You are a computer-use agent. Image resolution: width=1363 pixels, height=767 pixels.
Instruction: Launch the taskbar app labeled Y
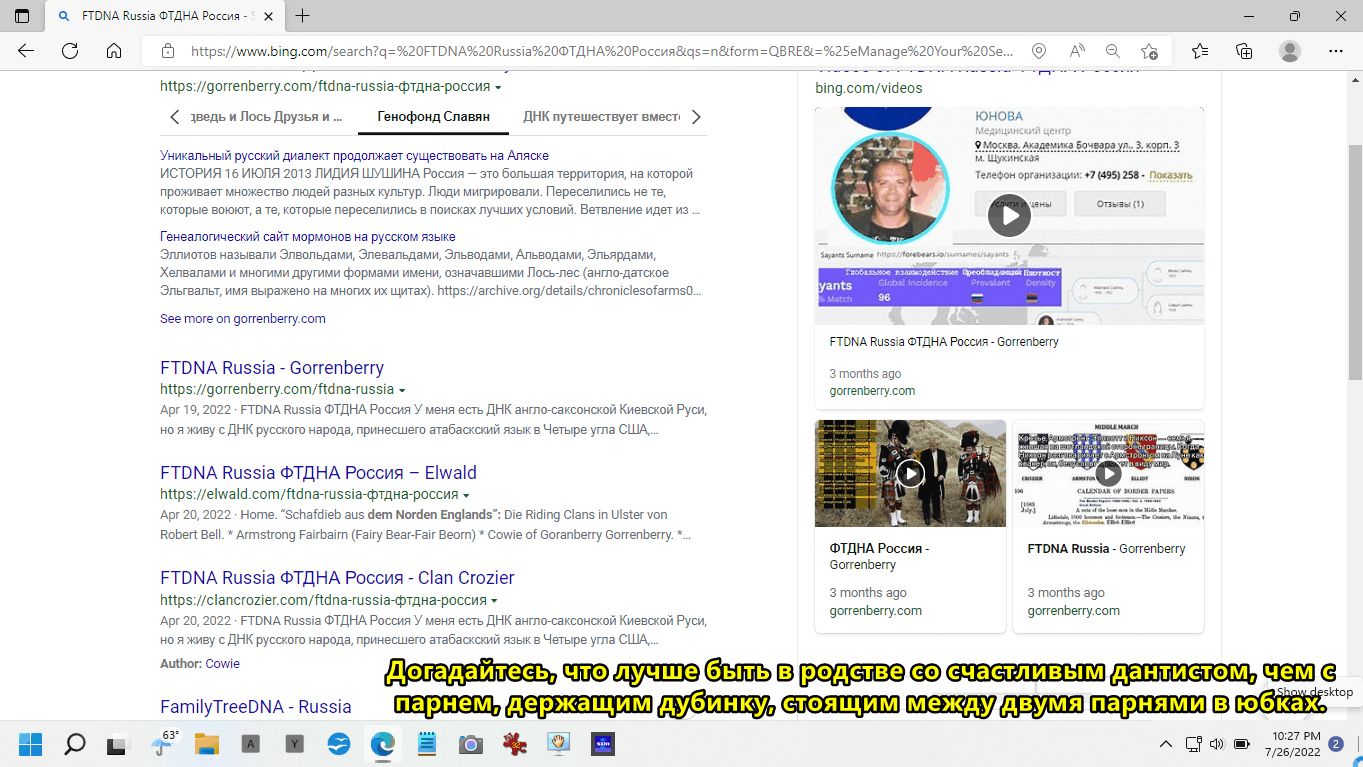click(x=294, y=744)
